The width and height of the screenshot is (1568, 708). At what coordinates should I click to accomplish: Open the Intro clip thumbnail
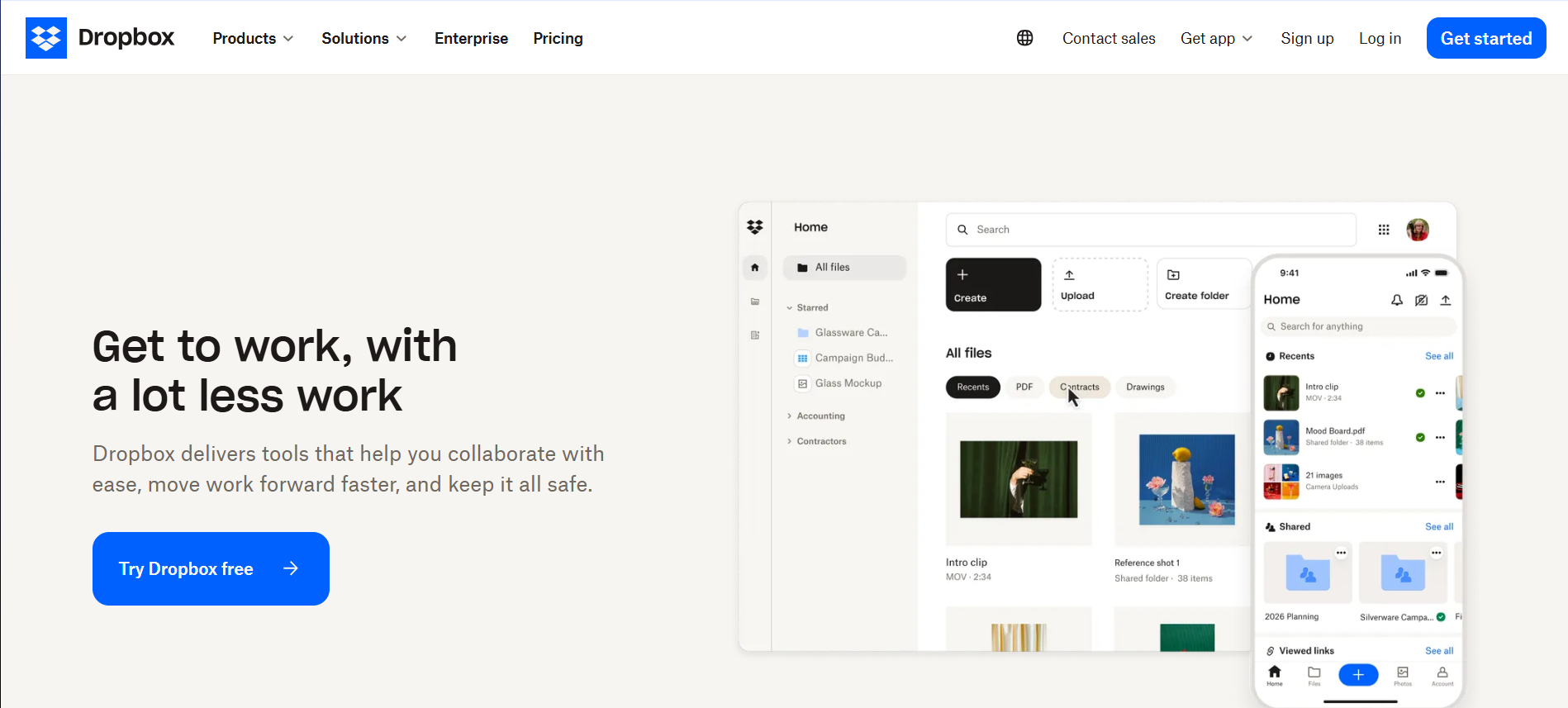click(1019, 479)
